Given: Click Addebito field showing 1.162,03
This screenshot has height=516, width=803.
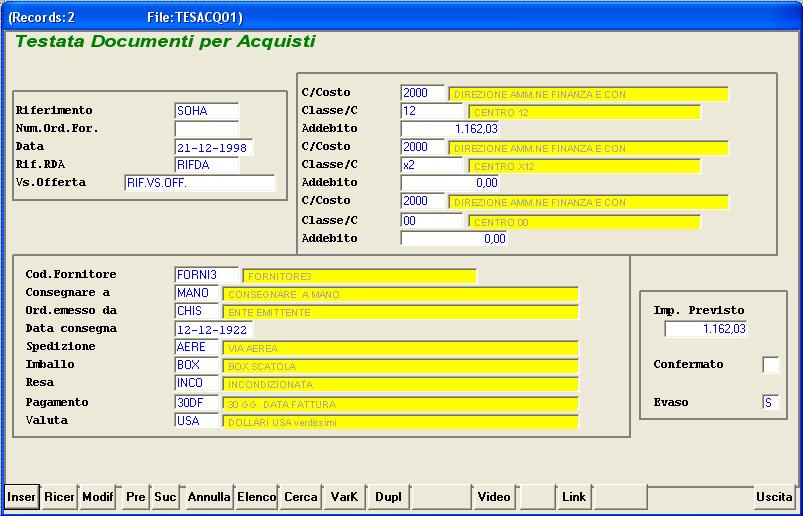Looking at the screenshot, I should (x=450, y=128).
